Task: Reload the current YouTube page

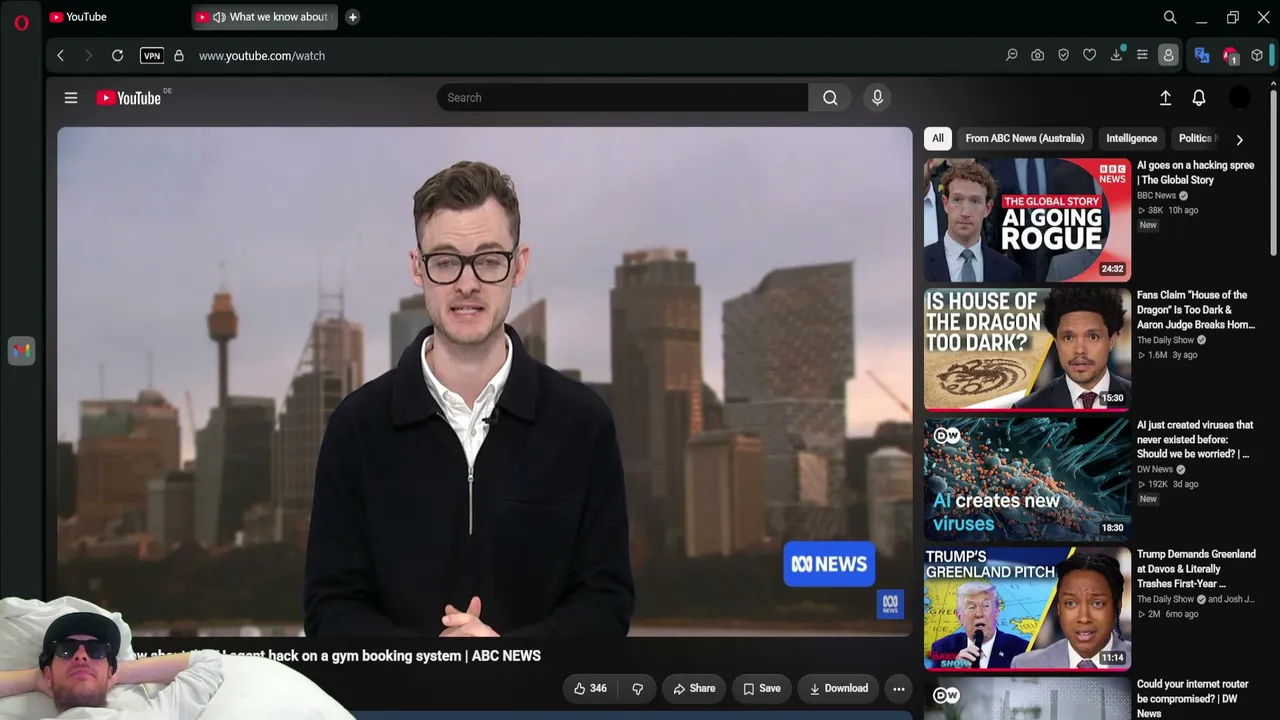Action: tap(117, 56)
